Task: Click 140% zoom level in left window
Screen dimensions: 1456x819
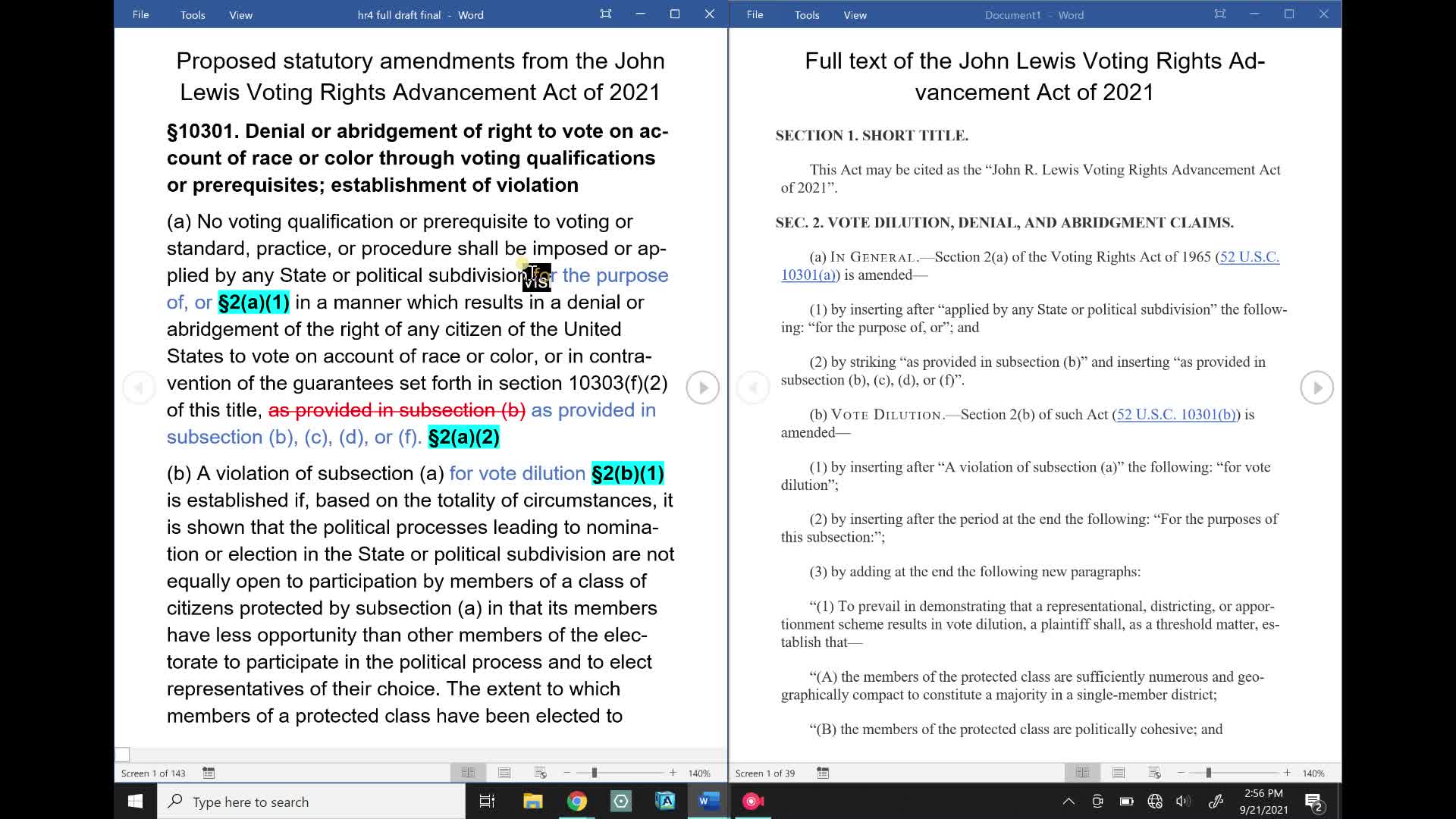Action: (x=699, y=773)
